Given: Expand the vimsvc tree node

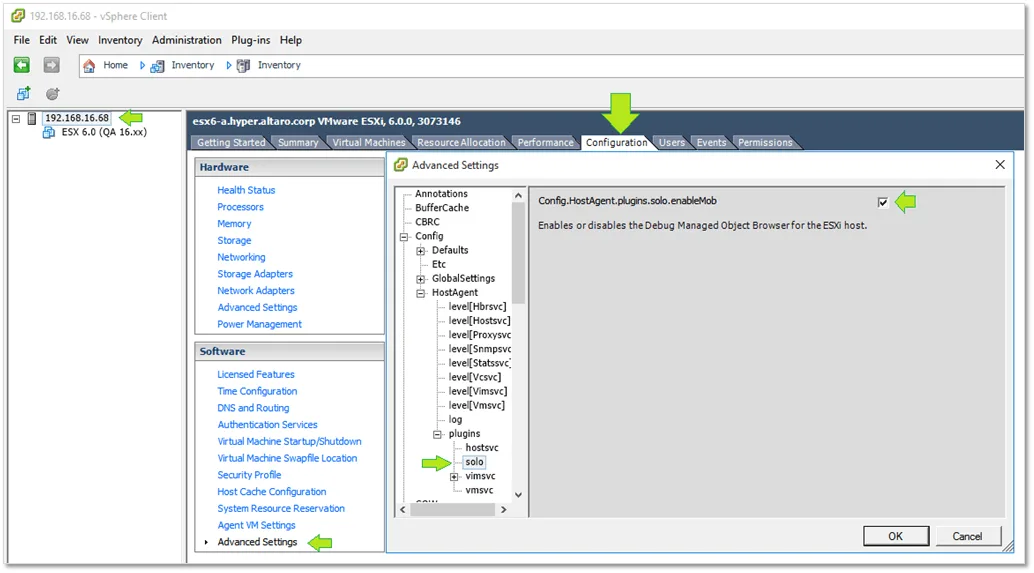Looking at the screenshot, I should click(454, 477).
